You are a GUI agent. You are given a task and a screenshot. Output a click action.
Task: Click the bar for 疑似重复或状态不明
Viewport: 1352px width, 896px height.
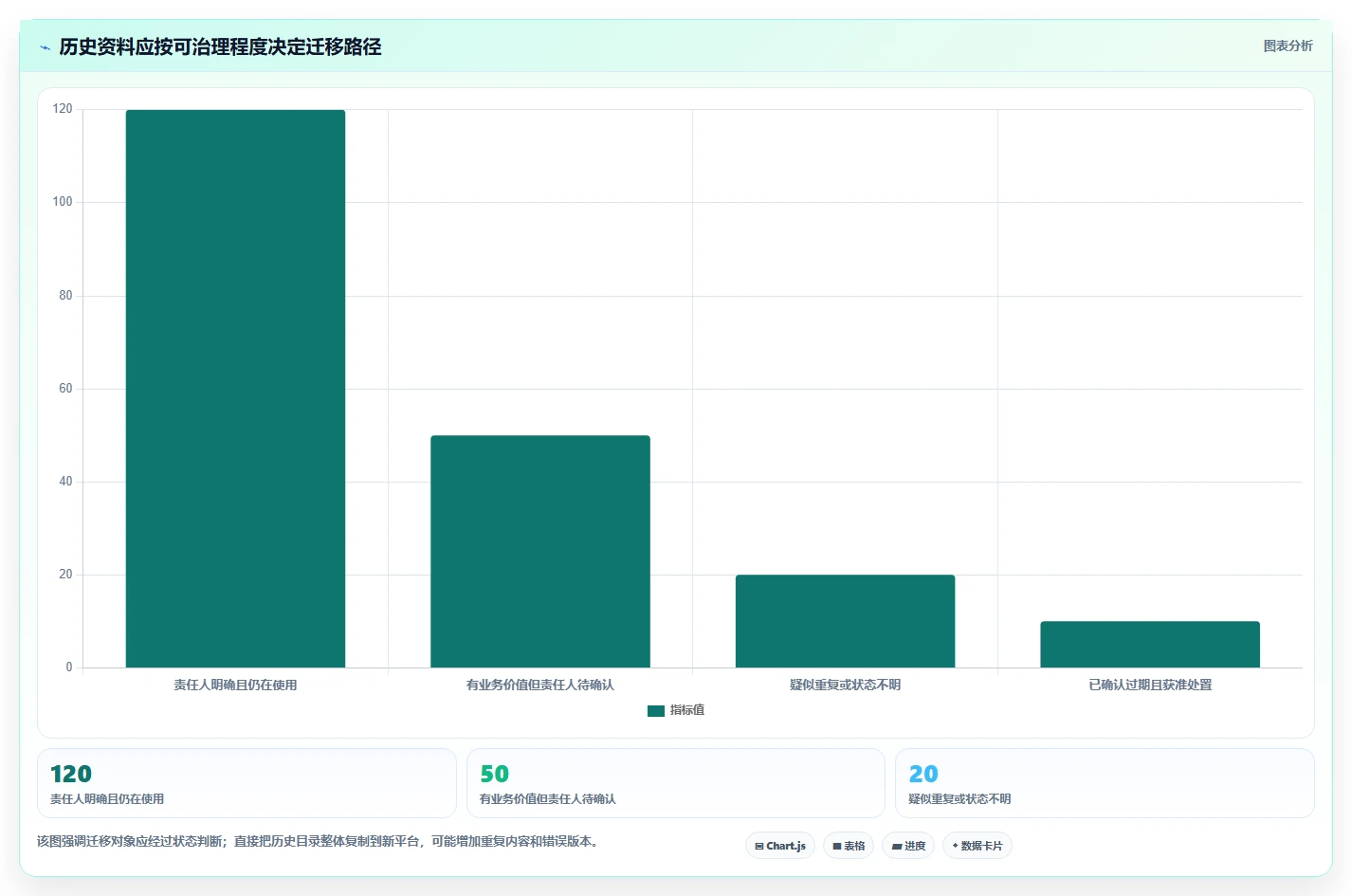846,621
